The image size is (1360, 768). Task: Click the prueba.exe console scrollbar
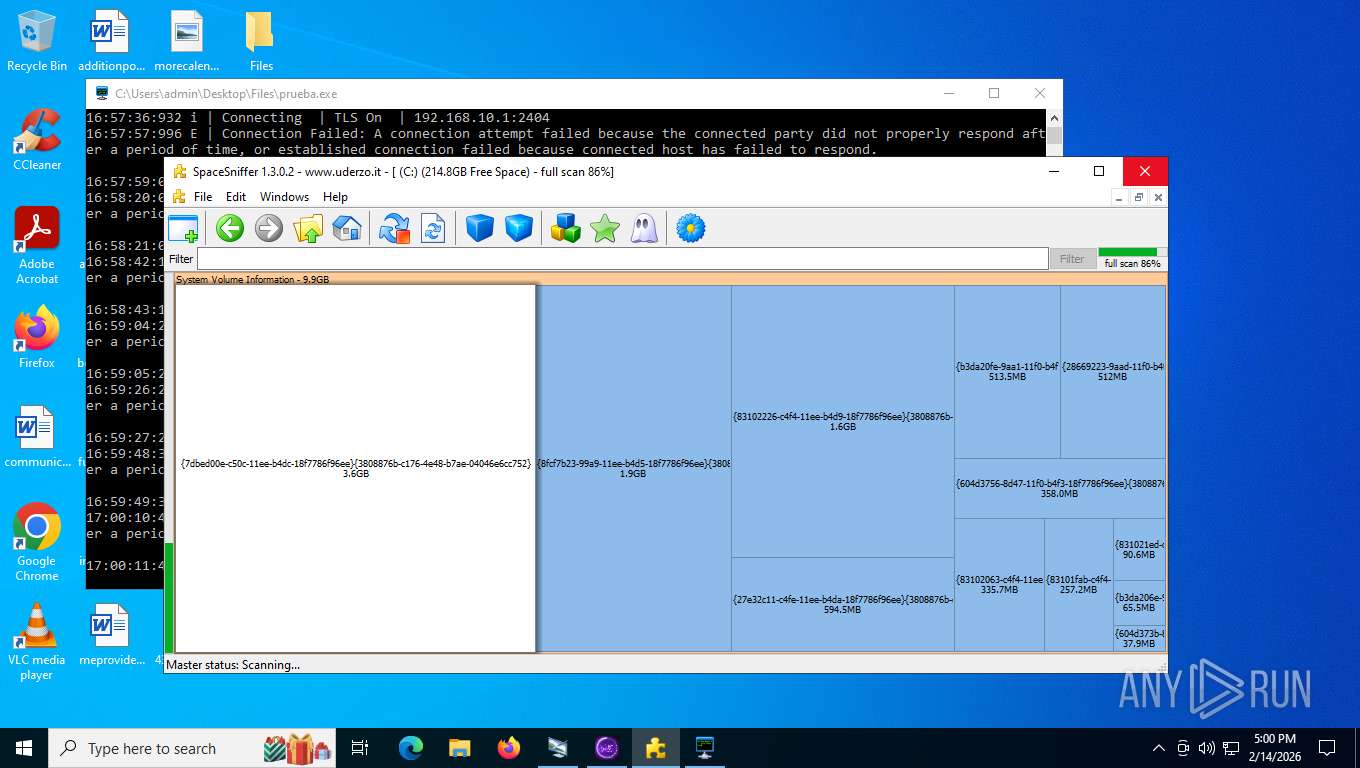1054,133
